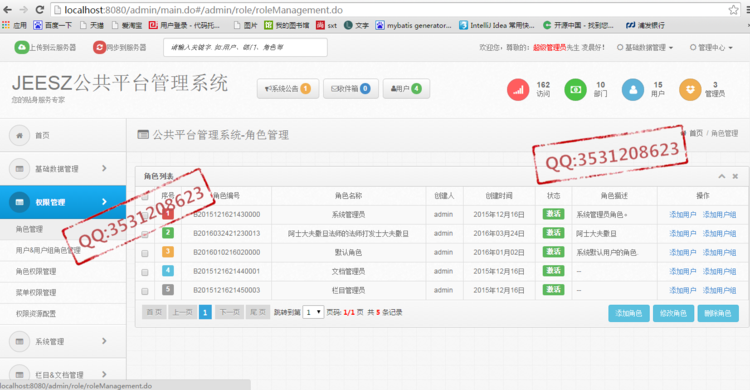
Task: Click the green departments statistics icon
Action: click(575, 89)
